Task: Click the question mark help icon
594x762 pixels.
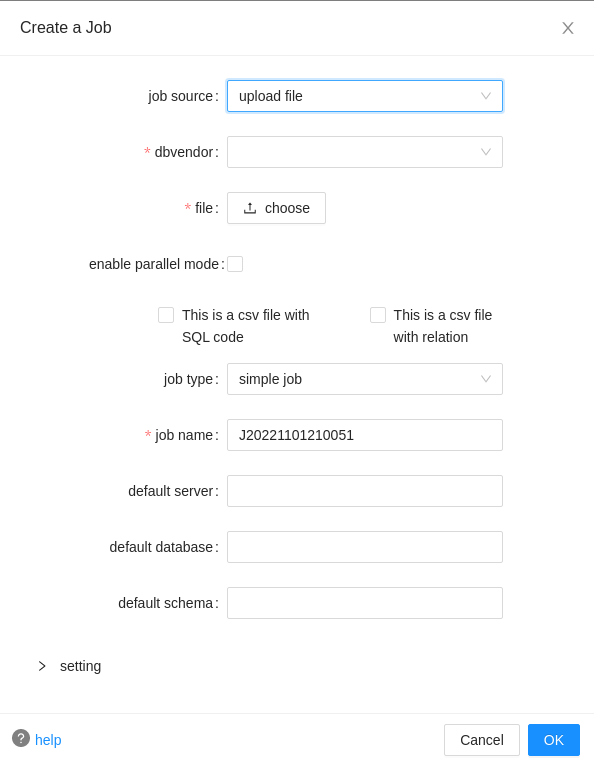Action: coord(21,738)
